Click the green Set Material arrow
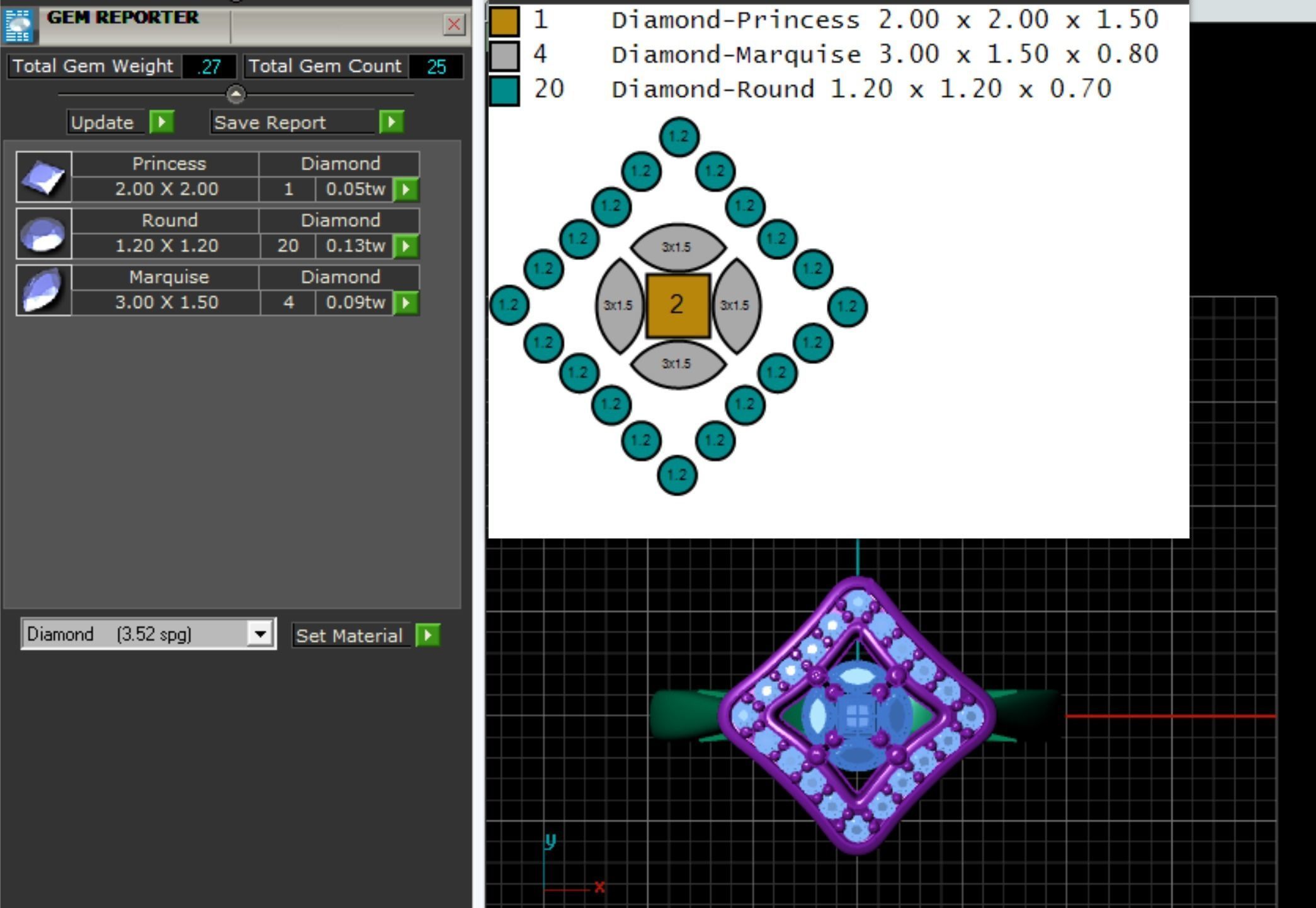 (x=428, y=635)
